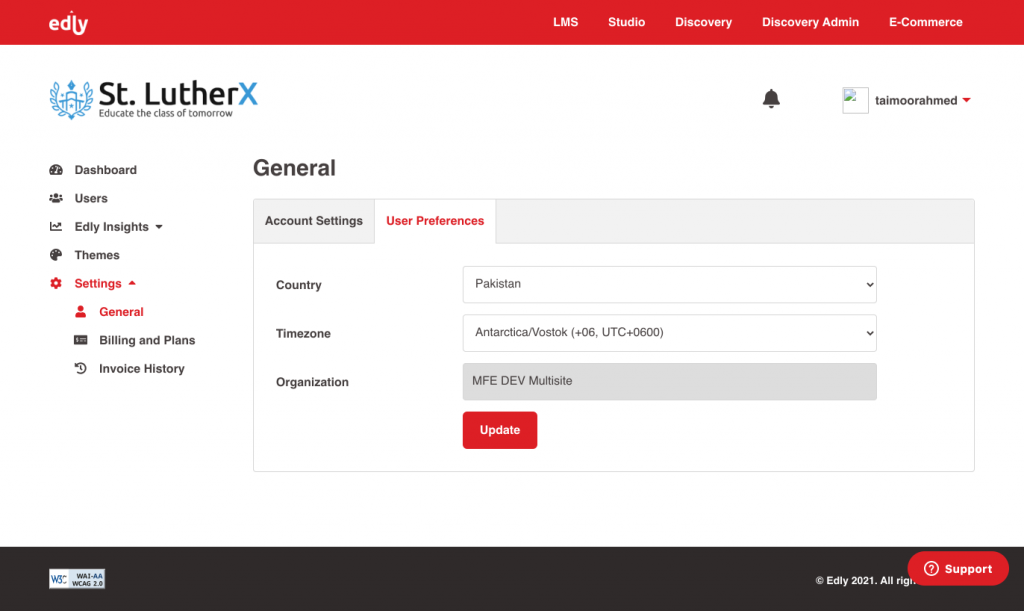The height and width of the screenshot is (611, 1024).
Task: Open the notifications bell
Action: (771, 99)
